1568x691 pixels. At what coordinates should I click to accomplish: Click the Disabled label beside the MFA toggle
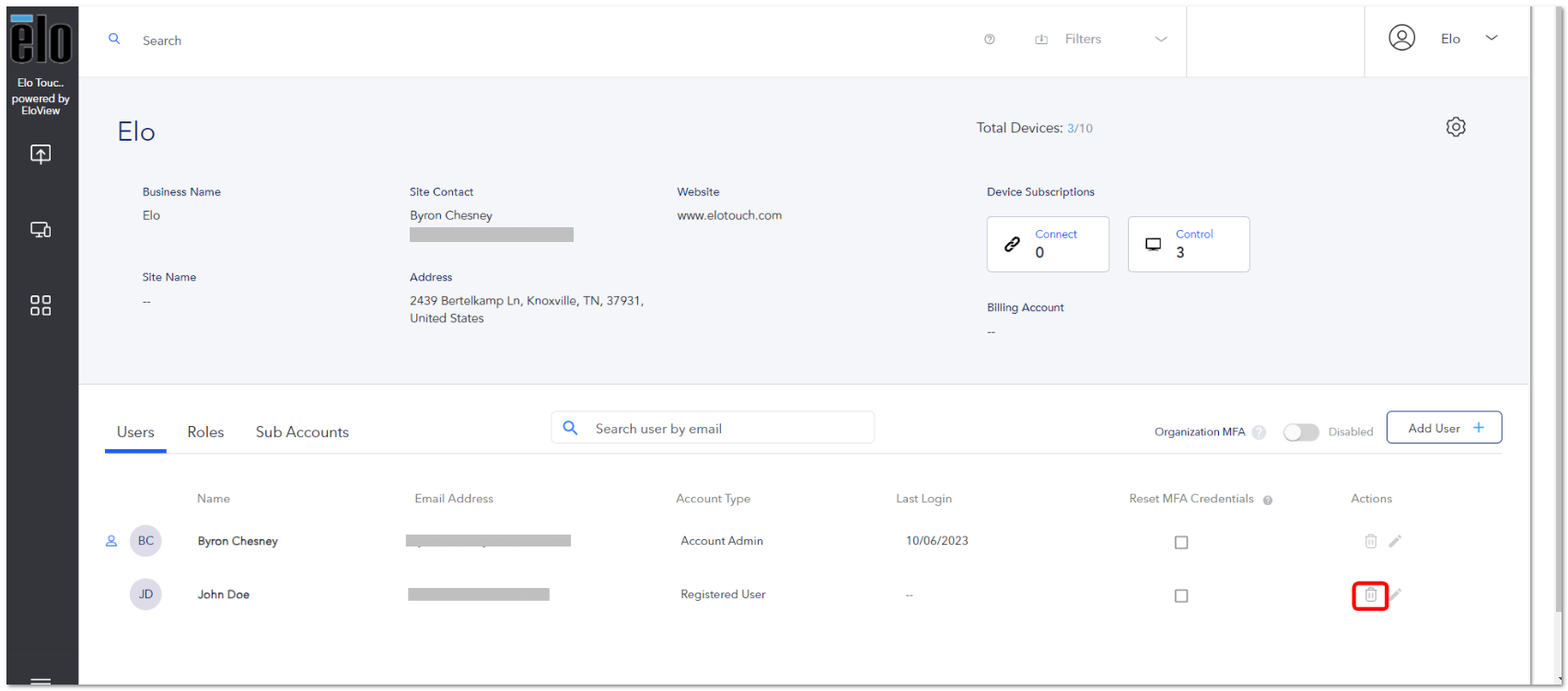1351,432
